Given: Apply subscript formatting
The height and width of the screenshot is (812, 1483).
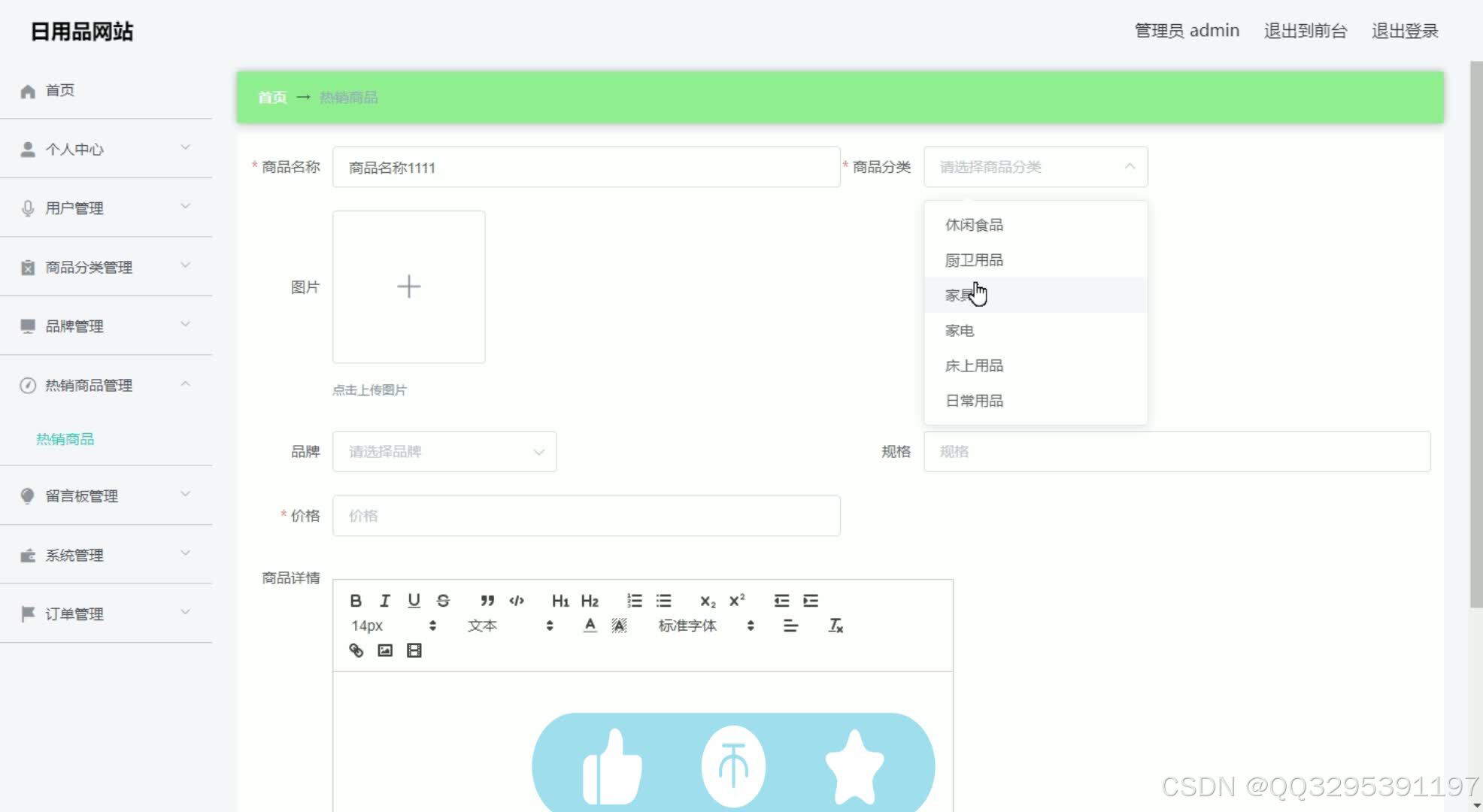Looking at the screenshot, I should pyautogui.click(x=708, y=601).
